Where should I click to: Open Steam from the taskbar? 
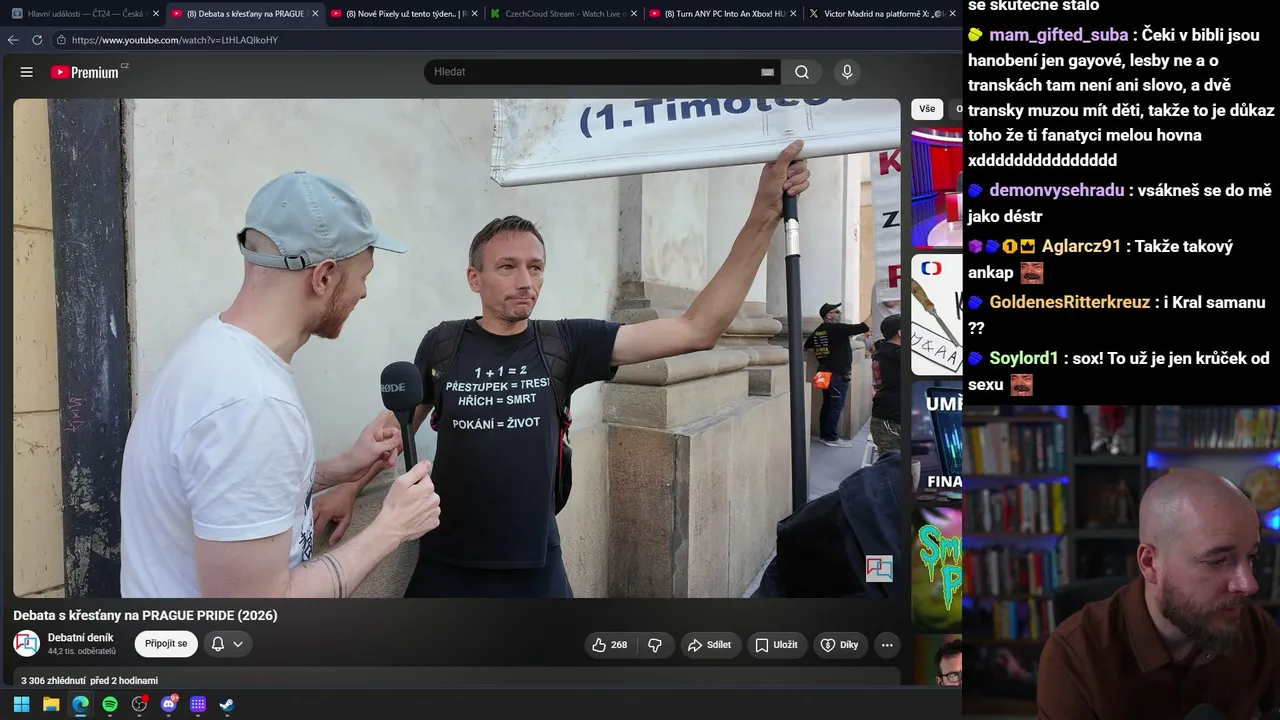[x=227, y=704]
